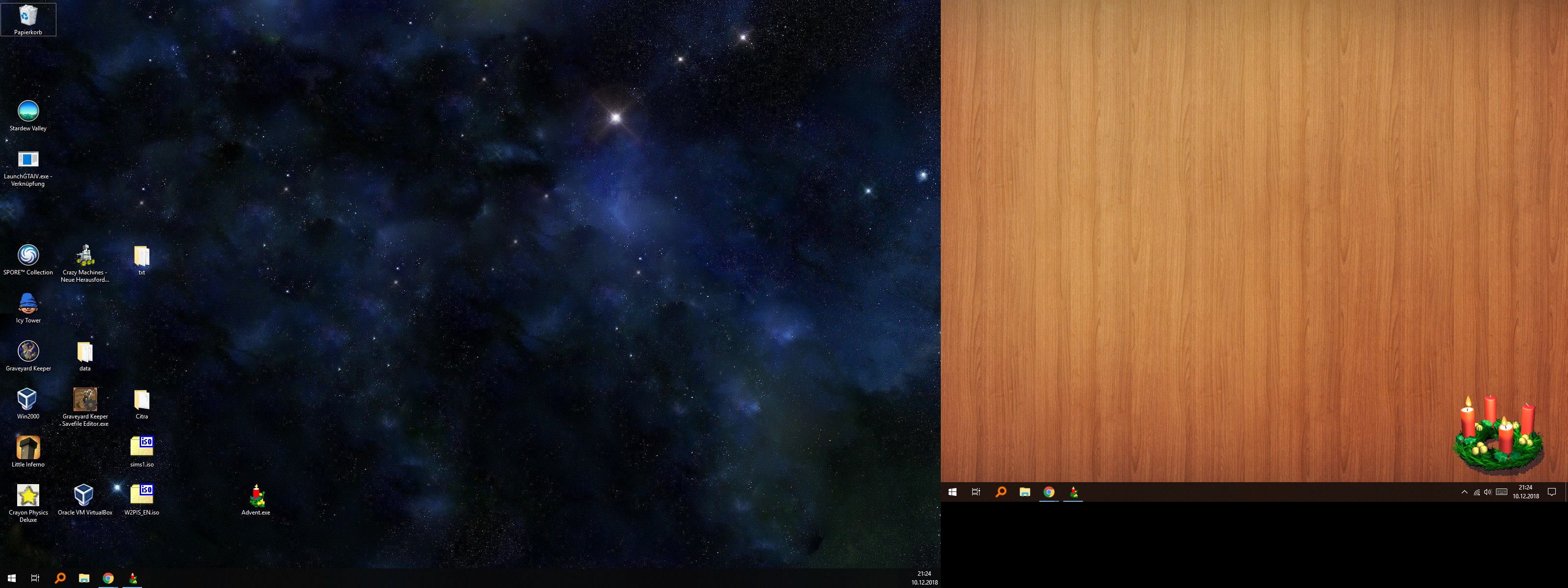
Task: Click the Crayon Physics Deluxe icon
Action: [28, 496]
